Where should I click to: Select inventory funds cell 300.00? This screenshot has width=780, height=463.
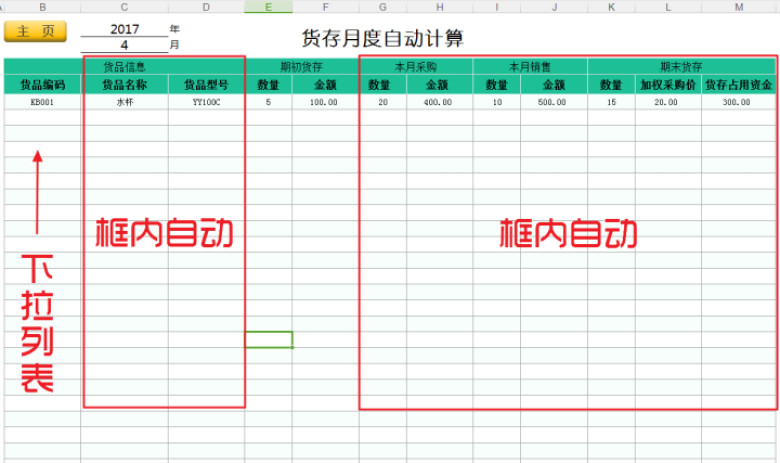(739, 102)
